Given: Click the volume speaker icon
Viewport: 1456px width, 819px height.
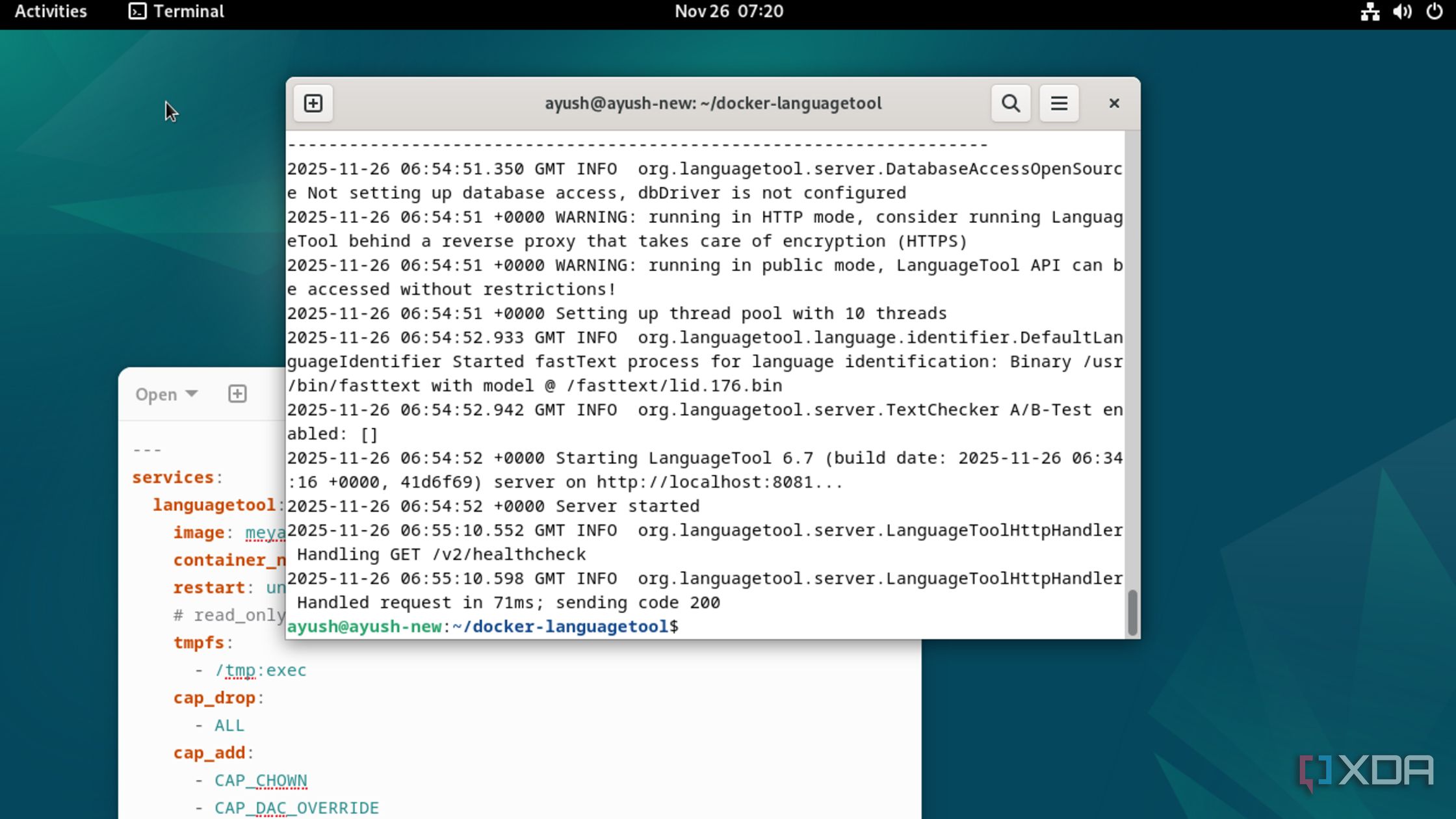Looking at the screenshot, I should (1402, 12).
